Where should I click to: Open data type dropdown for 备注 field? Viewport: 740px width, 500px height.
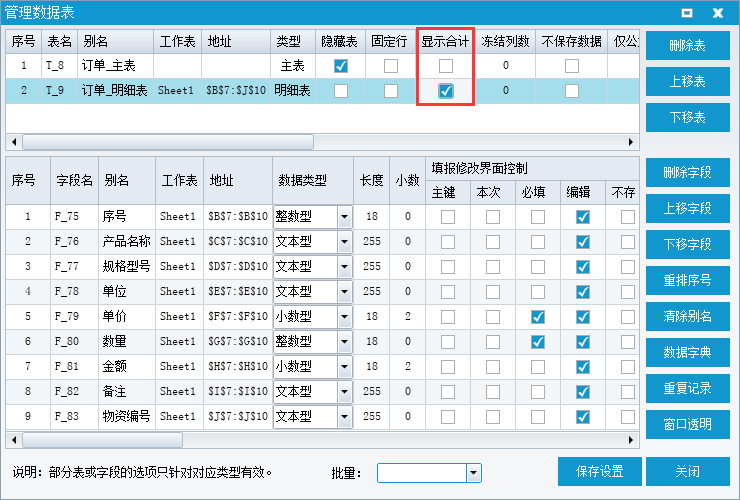click(x=345, y=392)
